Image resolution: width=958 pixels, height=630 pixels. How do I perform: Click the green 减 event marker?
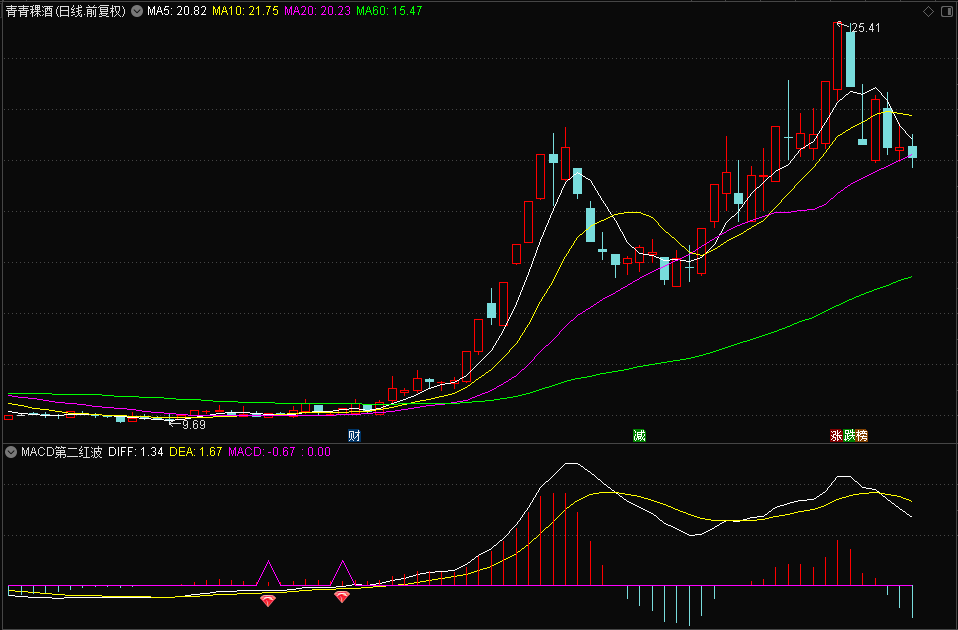pos(639,436)
